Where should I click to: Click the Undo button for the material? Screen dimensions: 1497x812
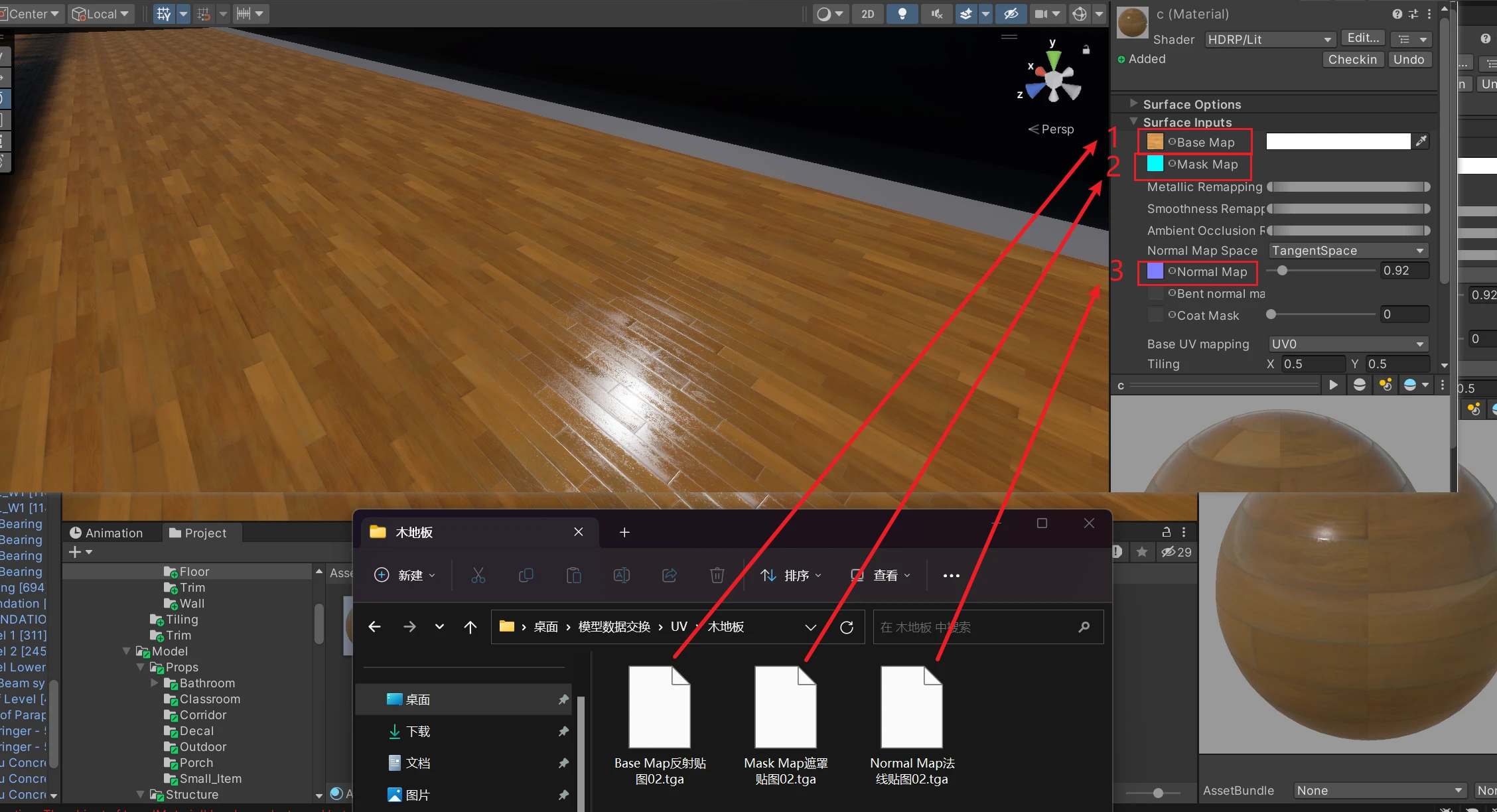pos(1409,59)
